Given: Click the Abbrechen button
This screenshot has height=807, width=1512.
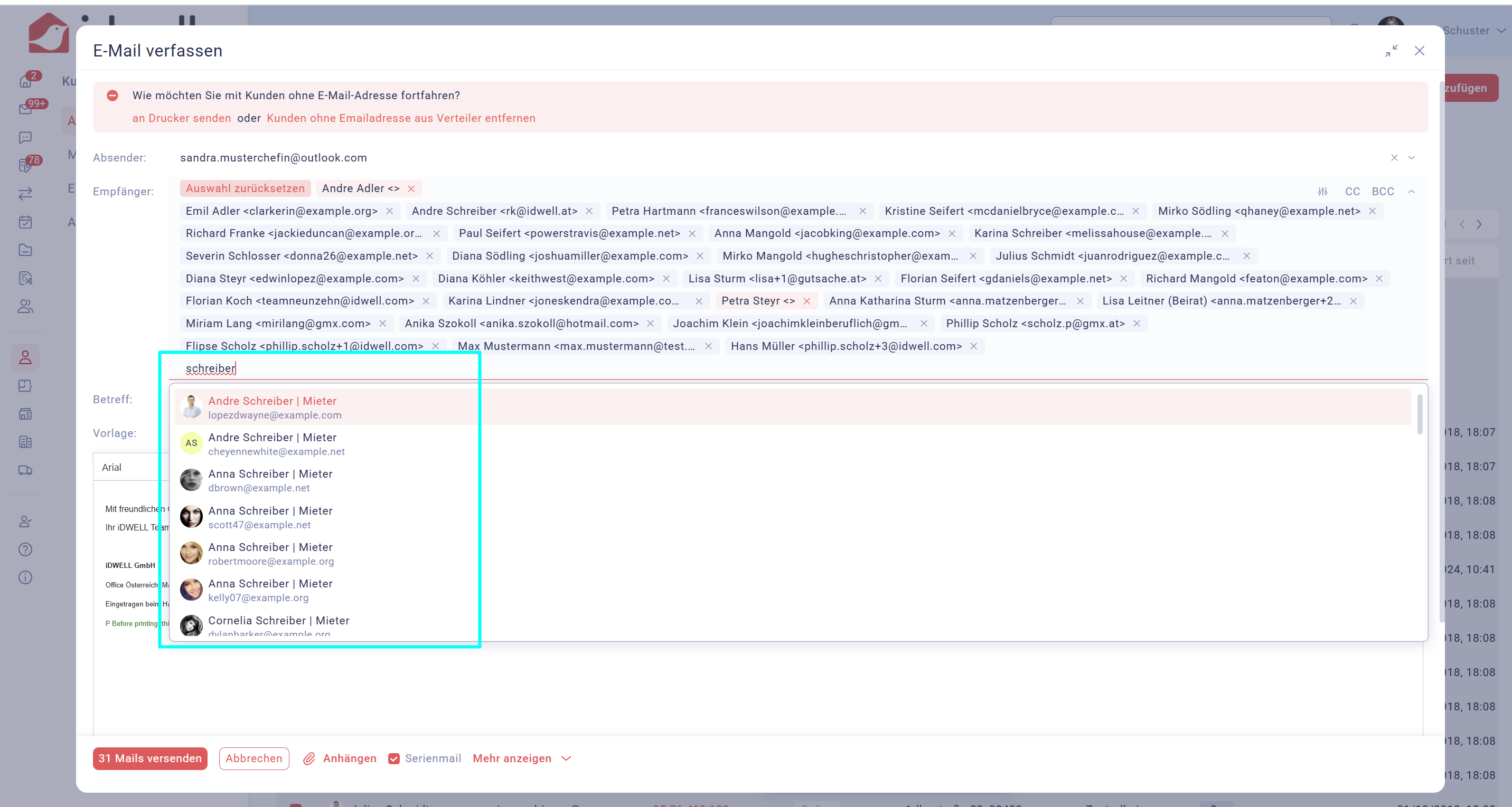Looking at the screenshot, I should point(253,759).
